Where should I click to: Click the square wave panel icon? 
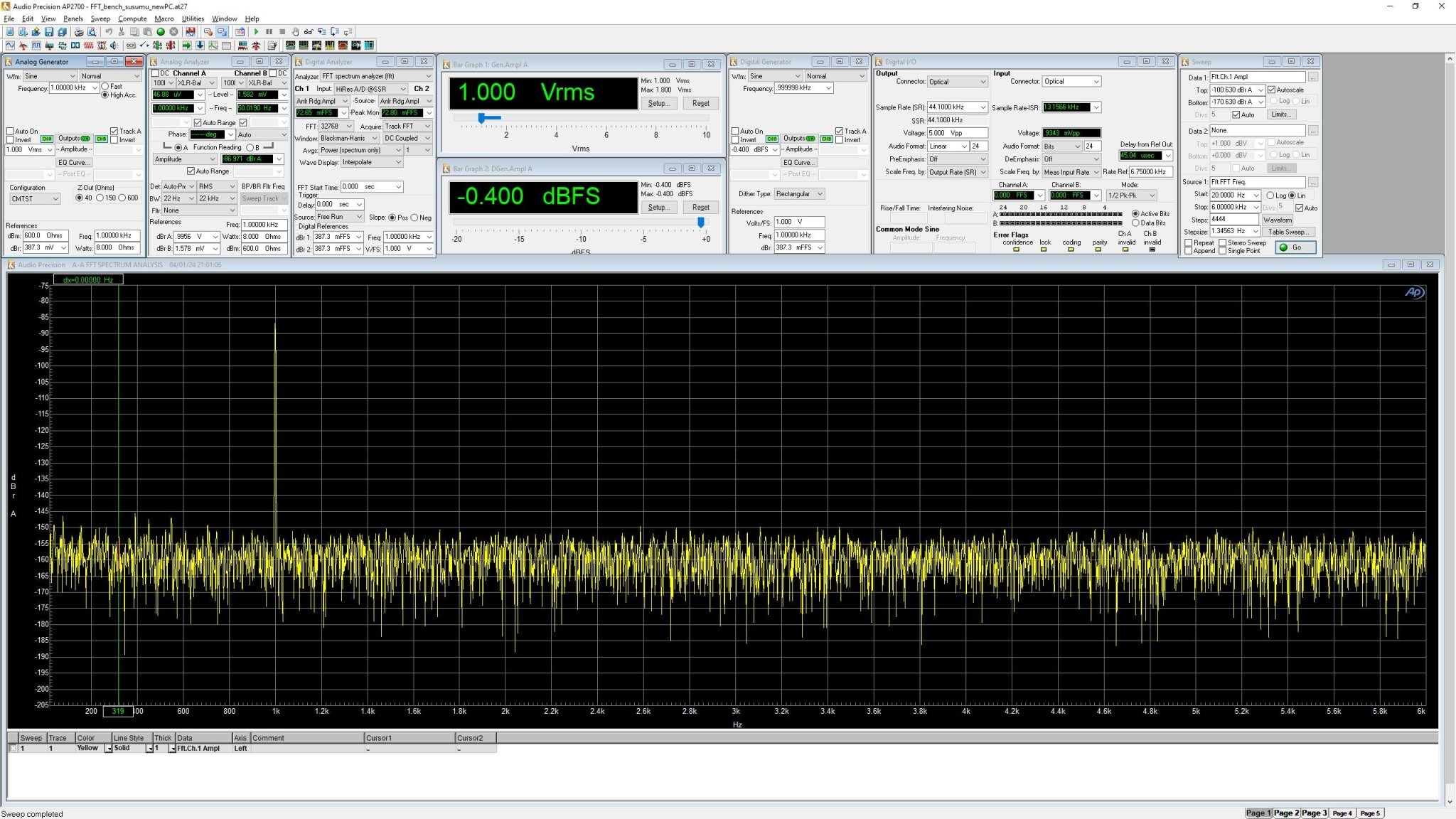[36, 45]
